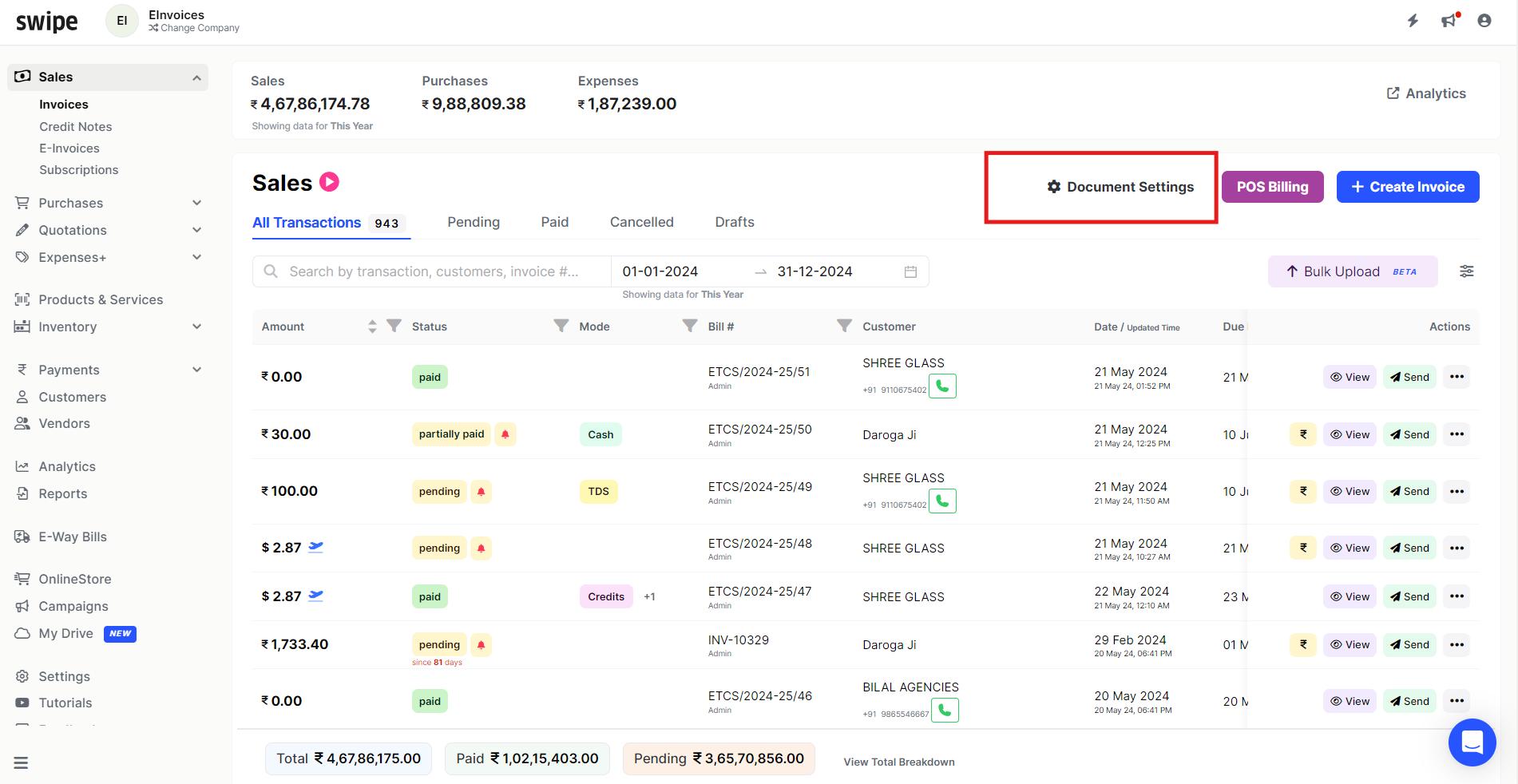The image size is (1518, 784).
Task: Click customer name Daroga Ji on INV-10329
Action: click(x=890, y=645)
